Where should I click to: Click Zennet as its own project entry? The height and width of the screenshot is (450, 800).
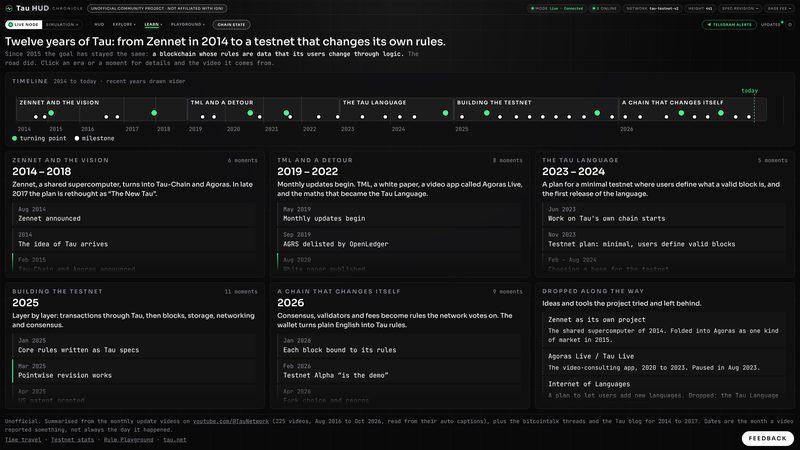664,330
